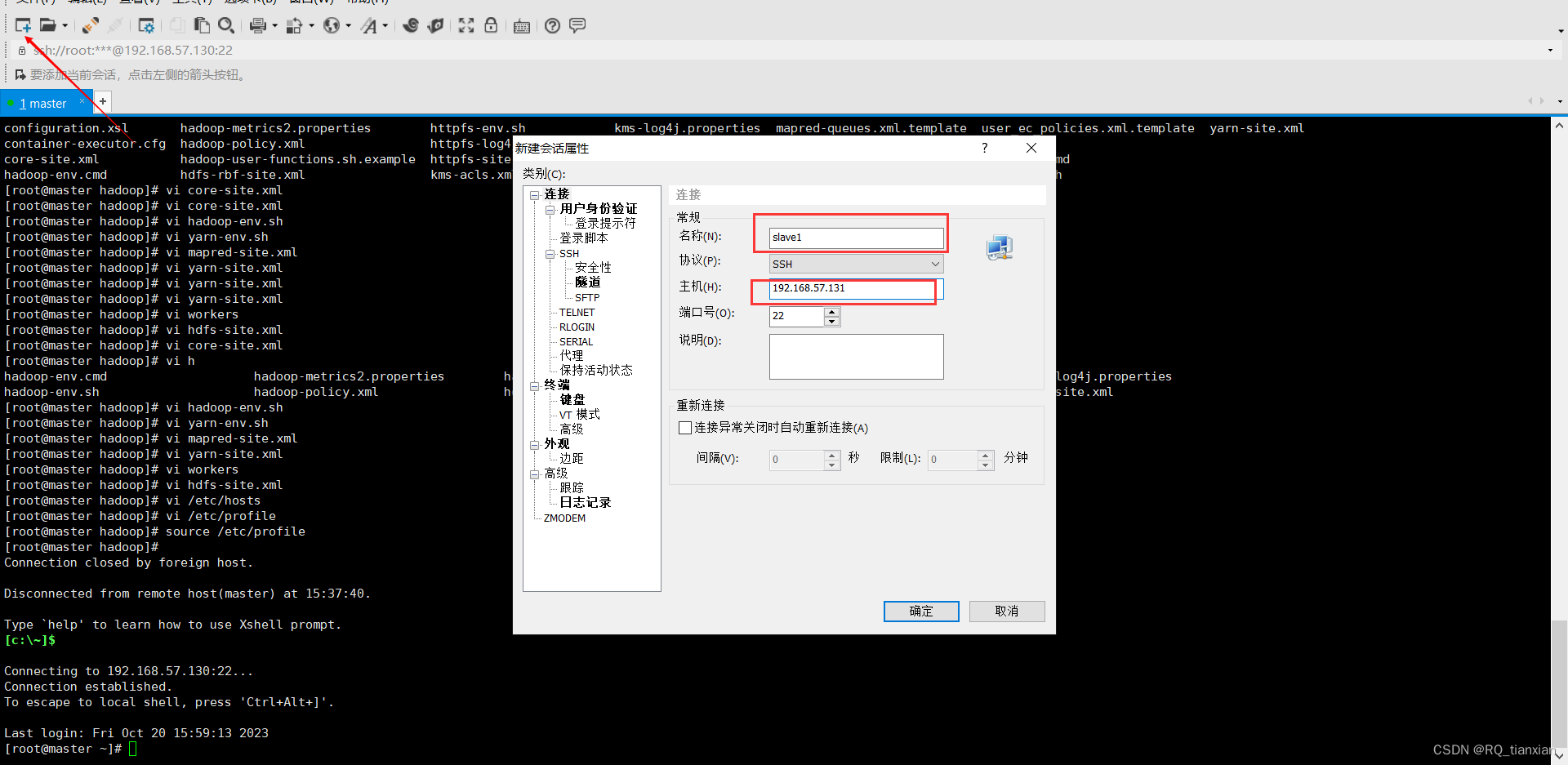
Task: Toggle full screen icon
Action: pos(466,25)
